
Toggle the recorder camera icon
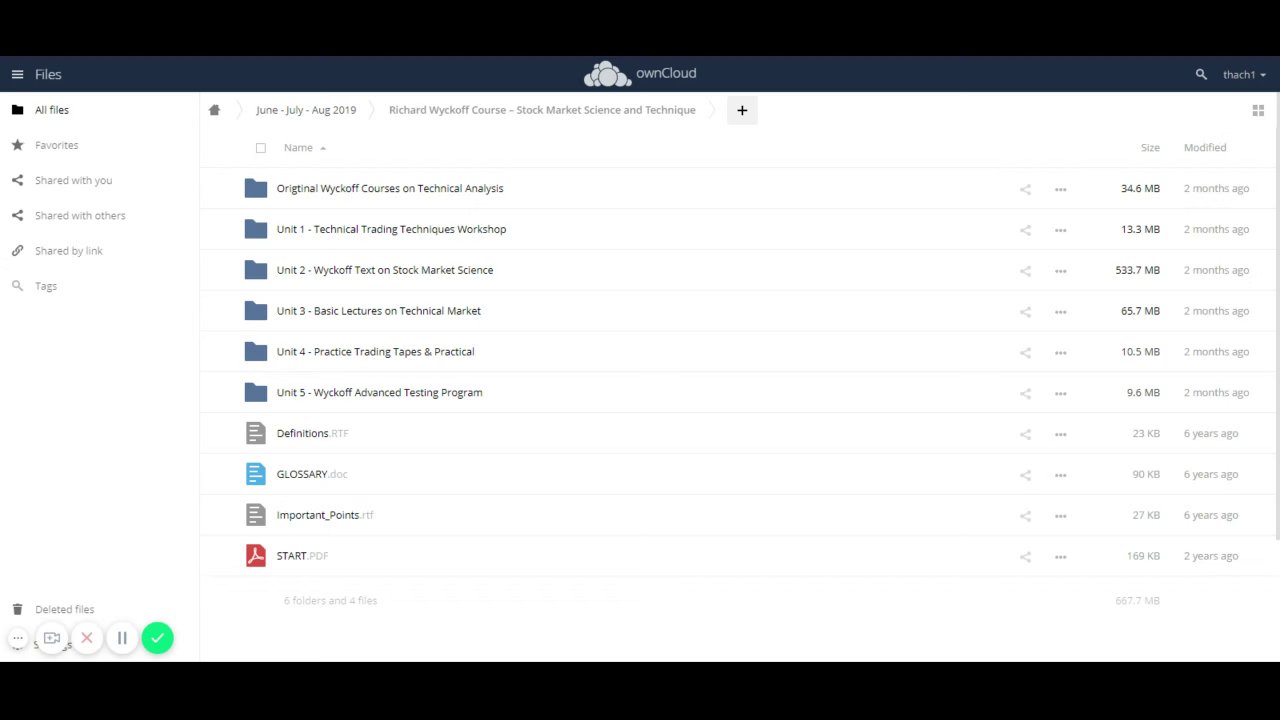[x=52, y=638]
